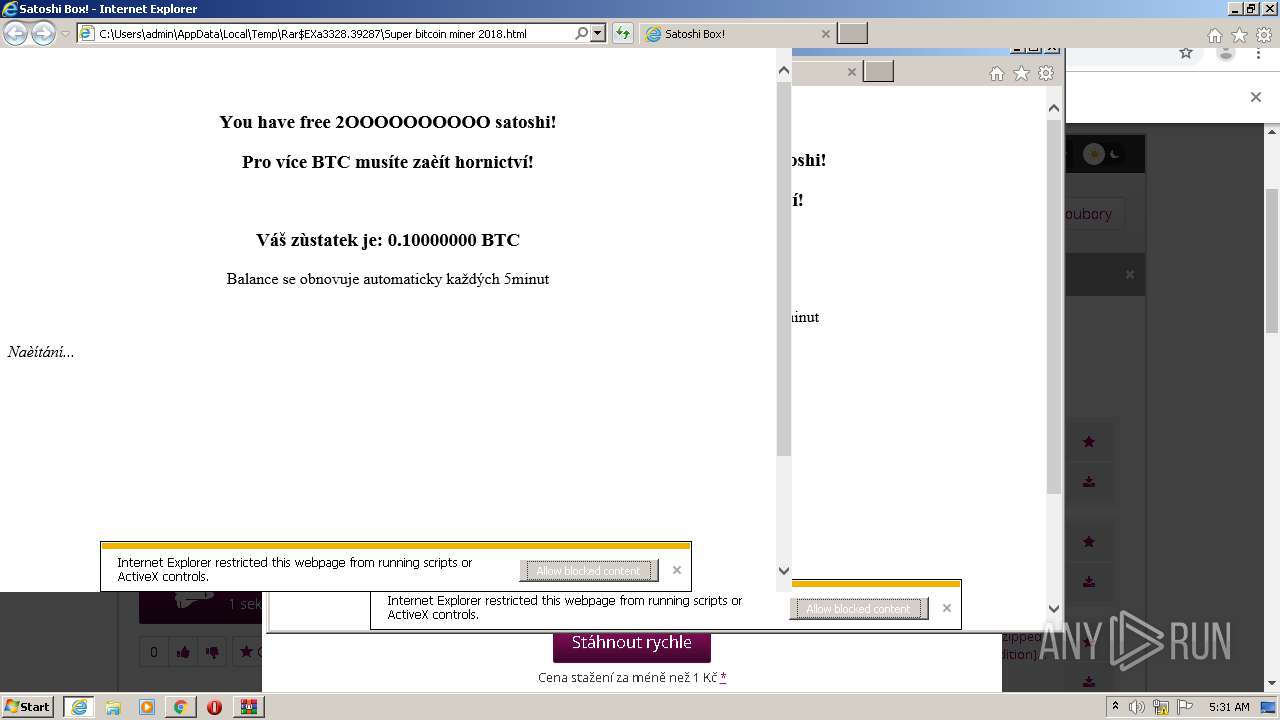
Task: Show hidden tray icons arrow
Action: click(x=1116, y=707)
